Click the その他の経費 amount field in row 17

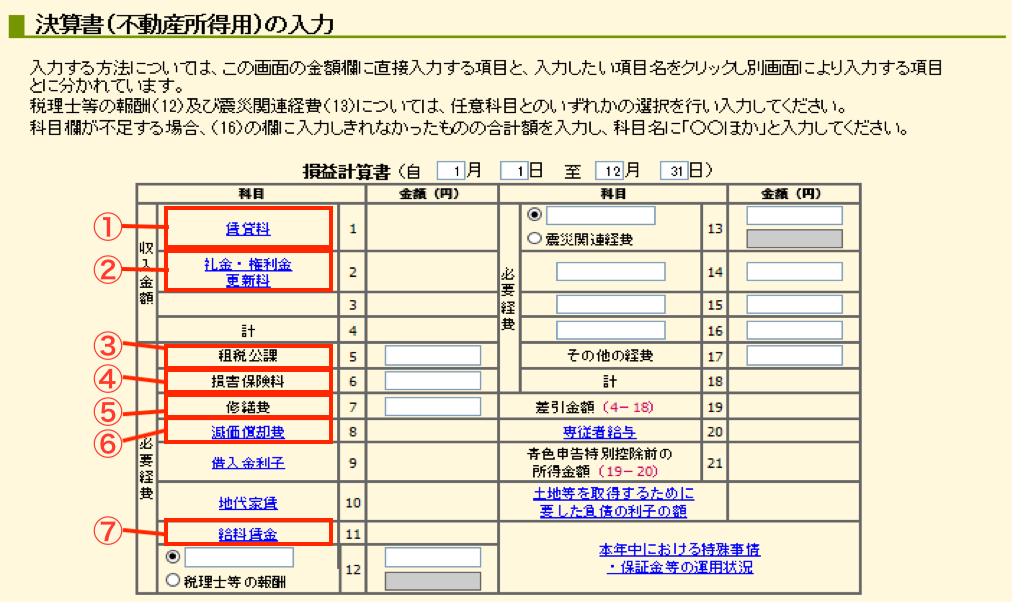794,356
